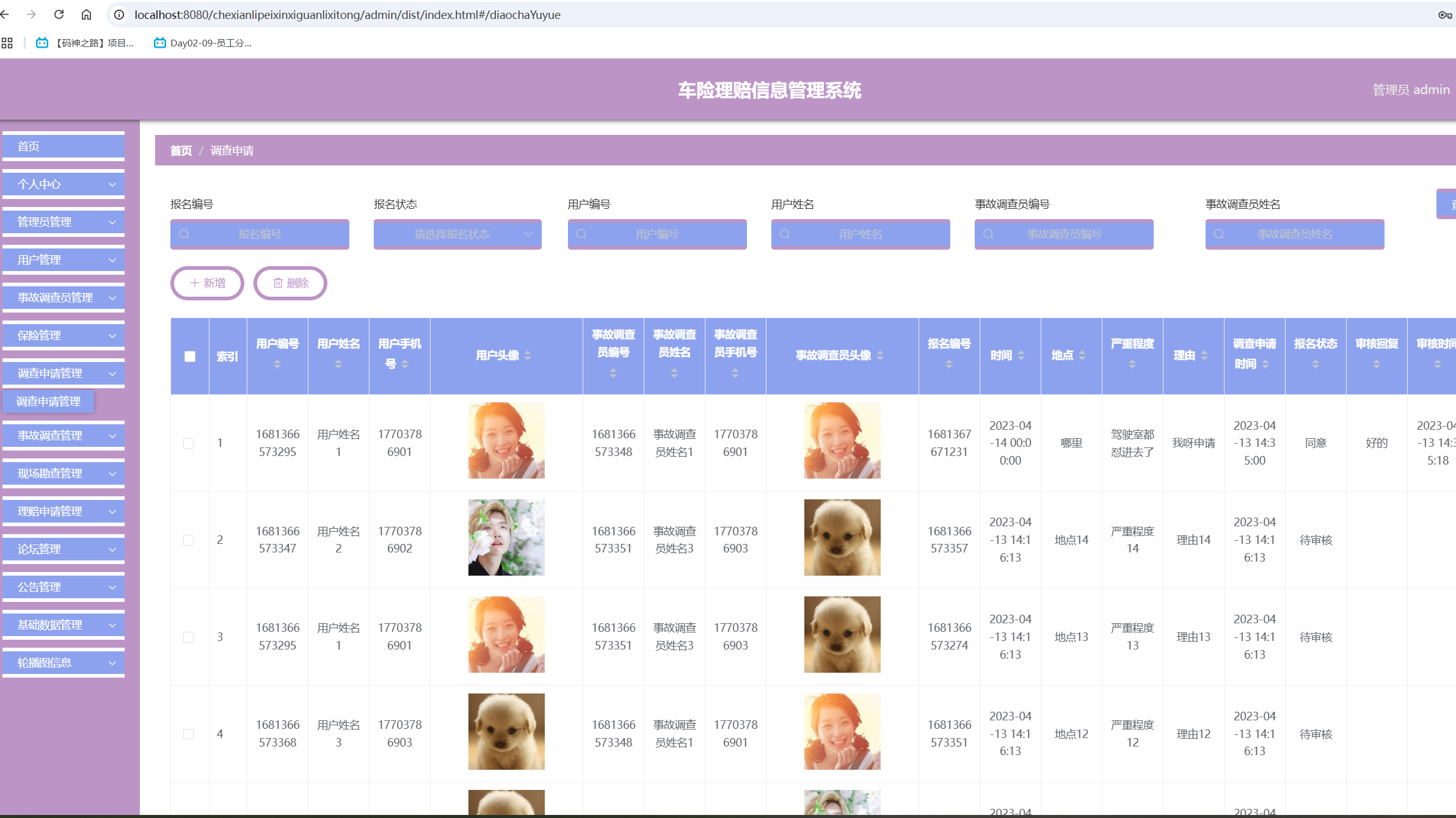Screen dimensions: 1456x818
Task: Click the search icon in the 用户姓名 field
Action: coord(785,234)
